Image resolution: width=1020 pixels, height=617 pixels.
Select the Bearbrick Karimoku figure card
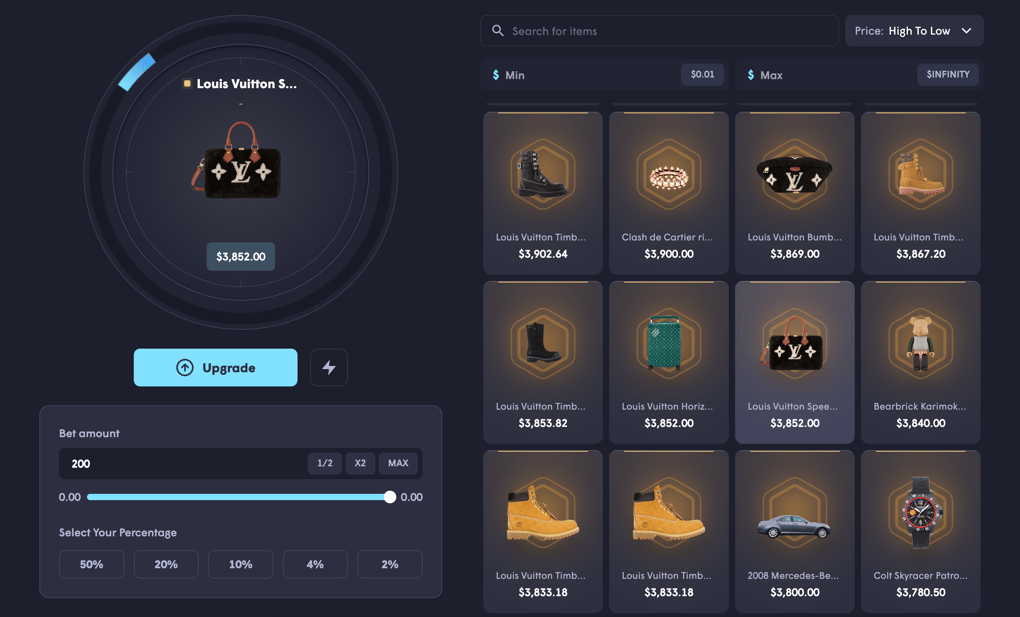tap(920, 362)
